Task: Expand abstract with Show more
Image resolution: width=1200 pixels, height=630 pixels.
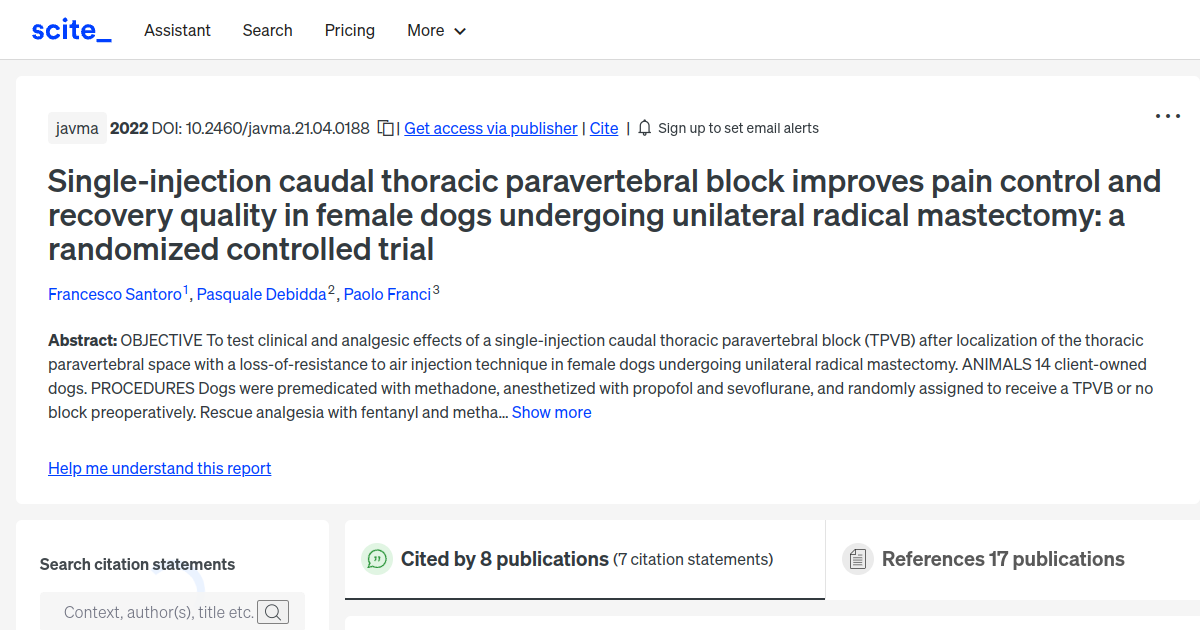Action: click(x=551, y=412)
